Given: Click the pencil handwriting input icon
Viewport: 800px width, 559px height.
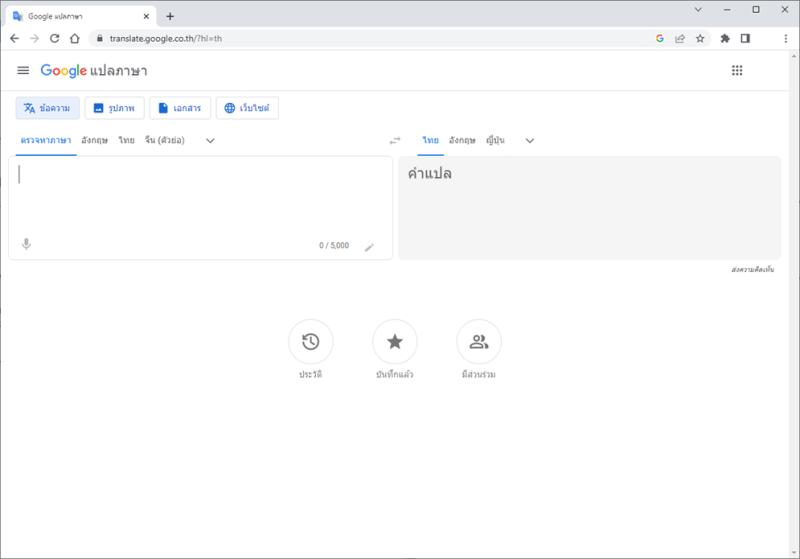Looking at the screenshot, I should pos(369,246).
